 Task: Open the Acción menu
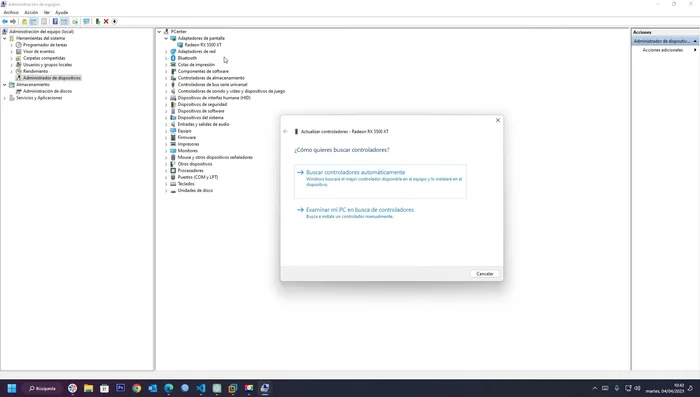pos(31,13)
